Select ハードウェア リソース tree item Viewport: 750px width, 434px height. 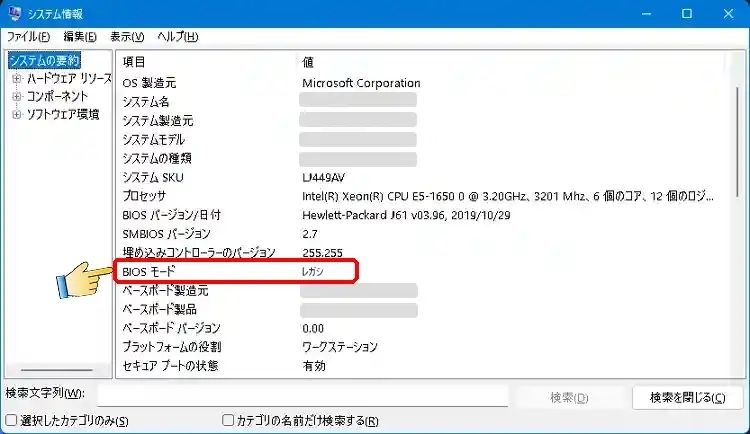pyautogui.click(x=69, y=78)
